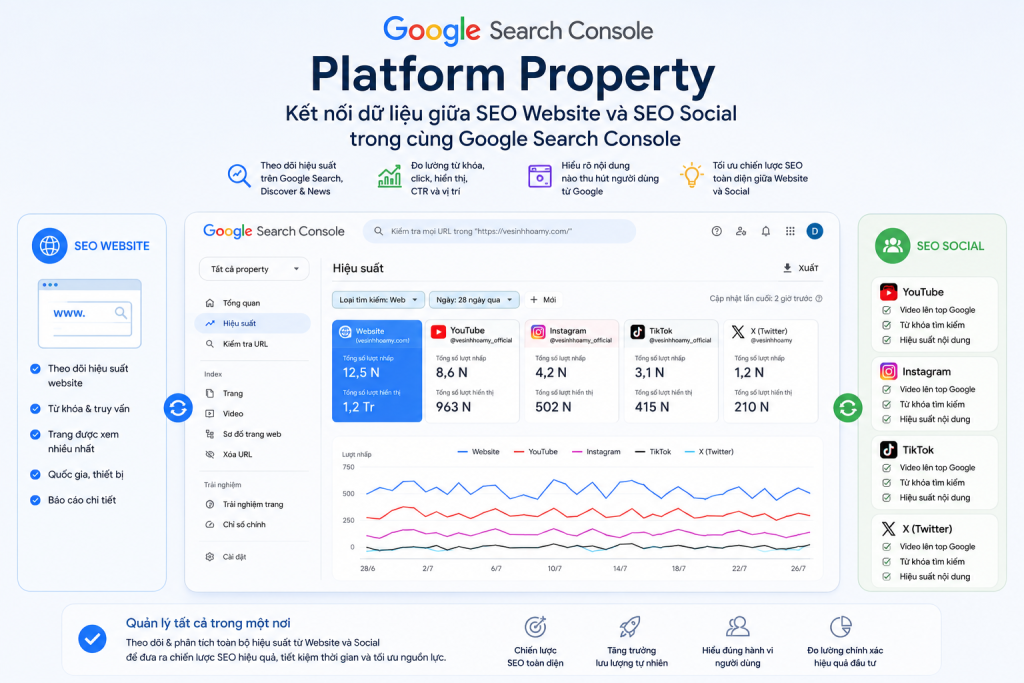Screen dimensions: 1024x683
Task: Click the Xuất export button
Action: click(x=801, y=268)
